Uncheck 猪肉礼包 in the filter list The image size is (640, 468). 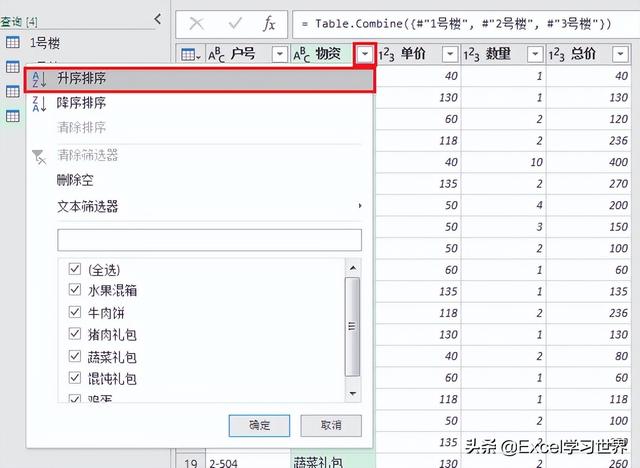click(75, 334)
